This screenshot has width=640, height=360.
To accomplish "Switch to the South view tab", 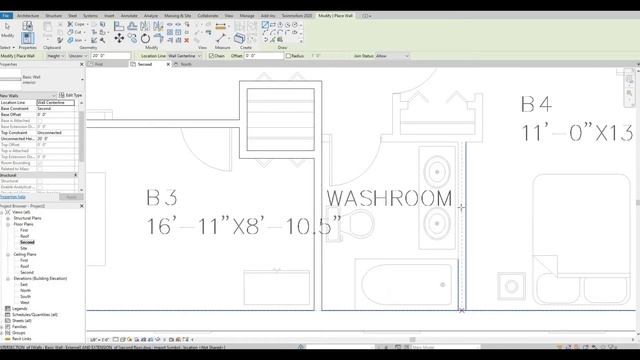I will [x=186, y=64].
